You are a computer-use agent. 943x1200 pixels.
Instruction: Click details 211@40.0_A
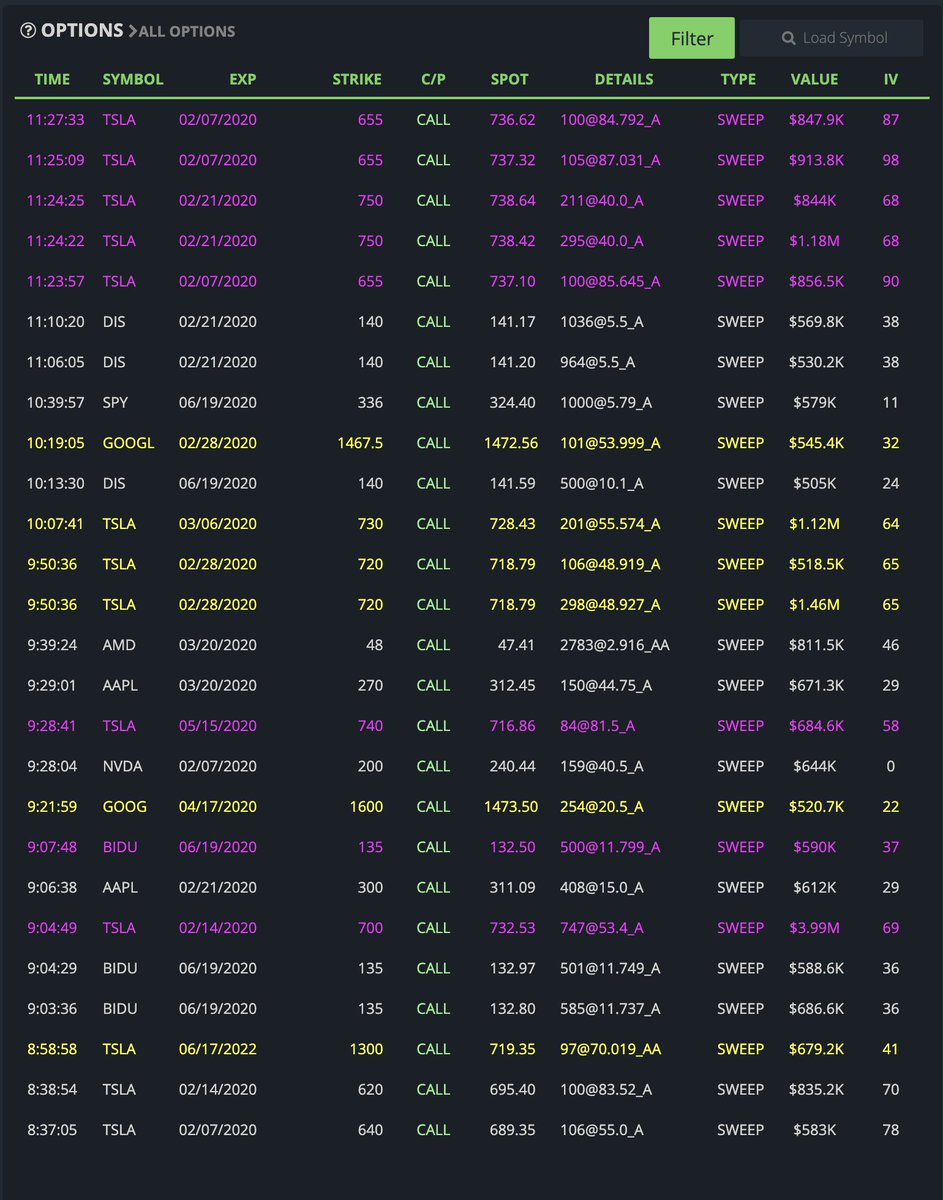click(602, 200)
